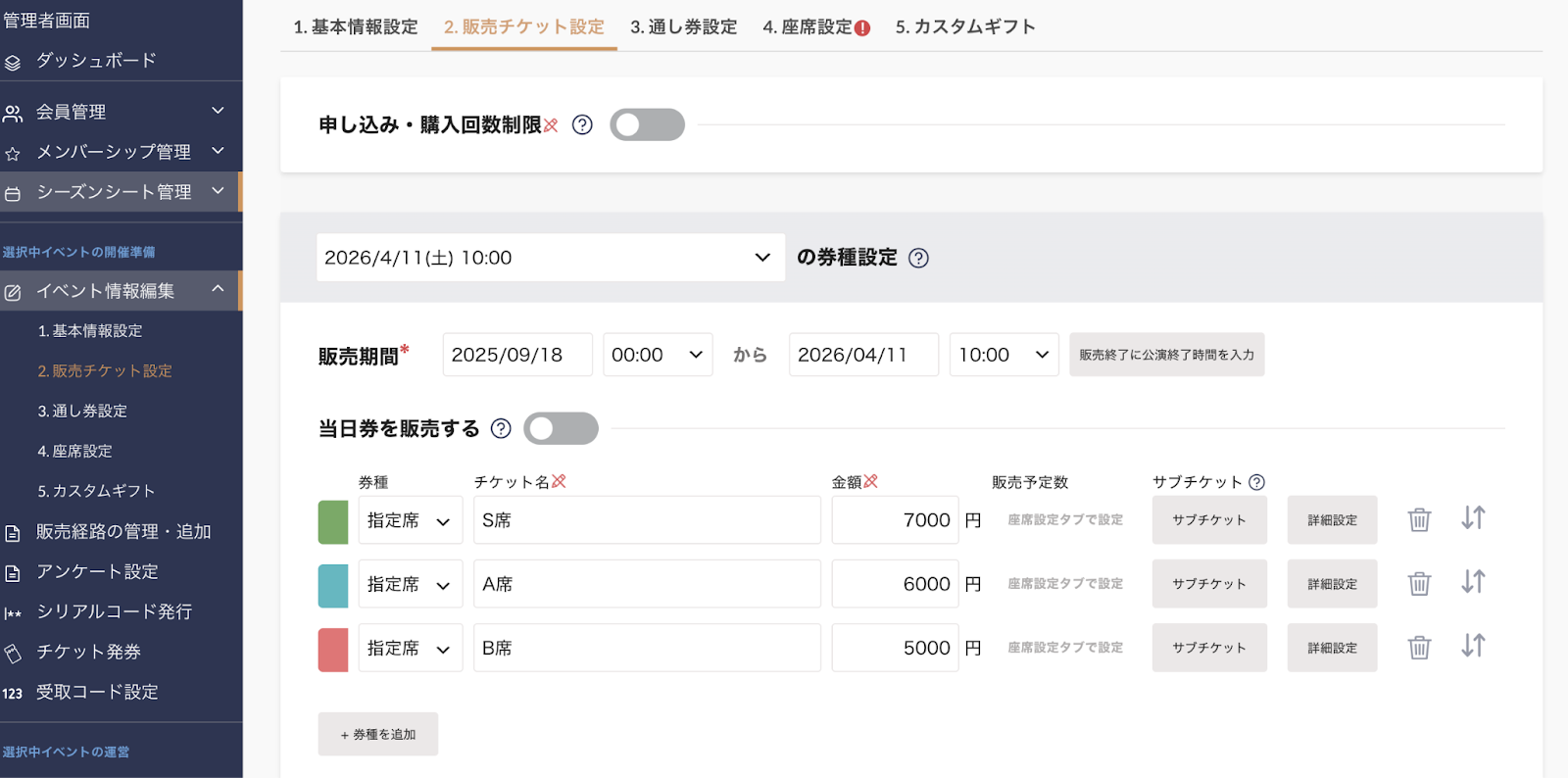Reorder the A席 row using sort arrows
Viewport: 1568px width, 778px height.
tap(1473, 583)
